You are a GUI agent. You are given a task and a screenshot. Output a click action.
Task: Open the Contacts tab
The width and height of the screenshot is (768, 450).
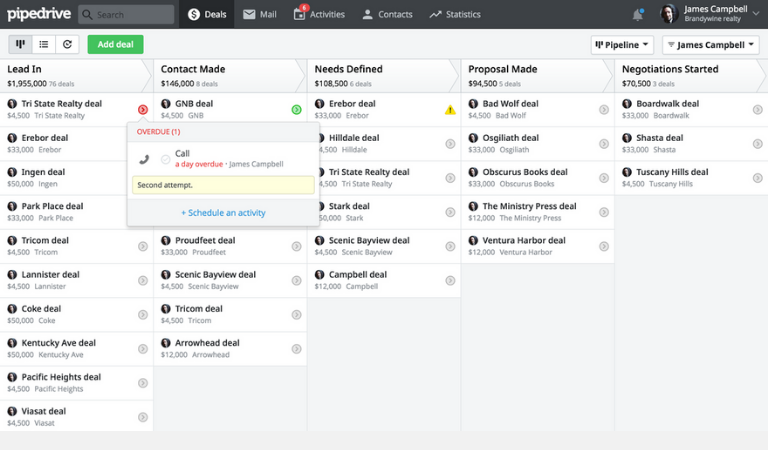pos(387,15)
